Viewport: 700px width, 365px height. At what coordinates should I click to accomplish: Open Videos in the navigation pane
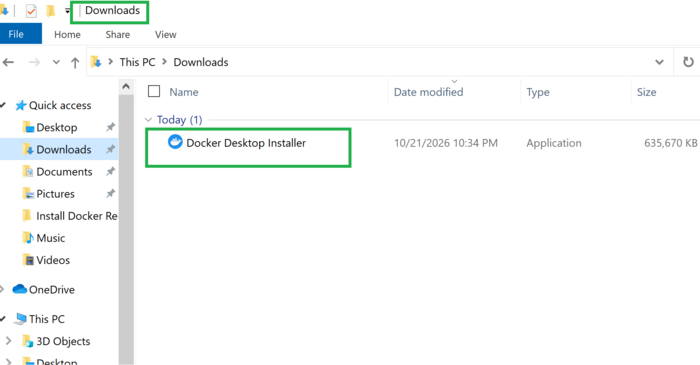click(53, 260)
